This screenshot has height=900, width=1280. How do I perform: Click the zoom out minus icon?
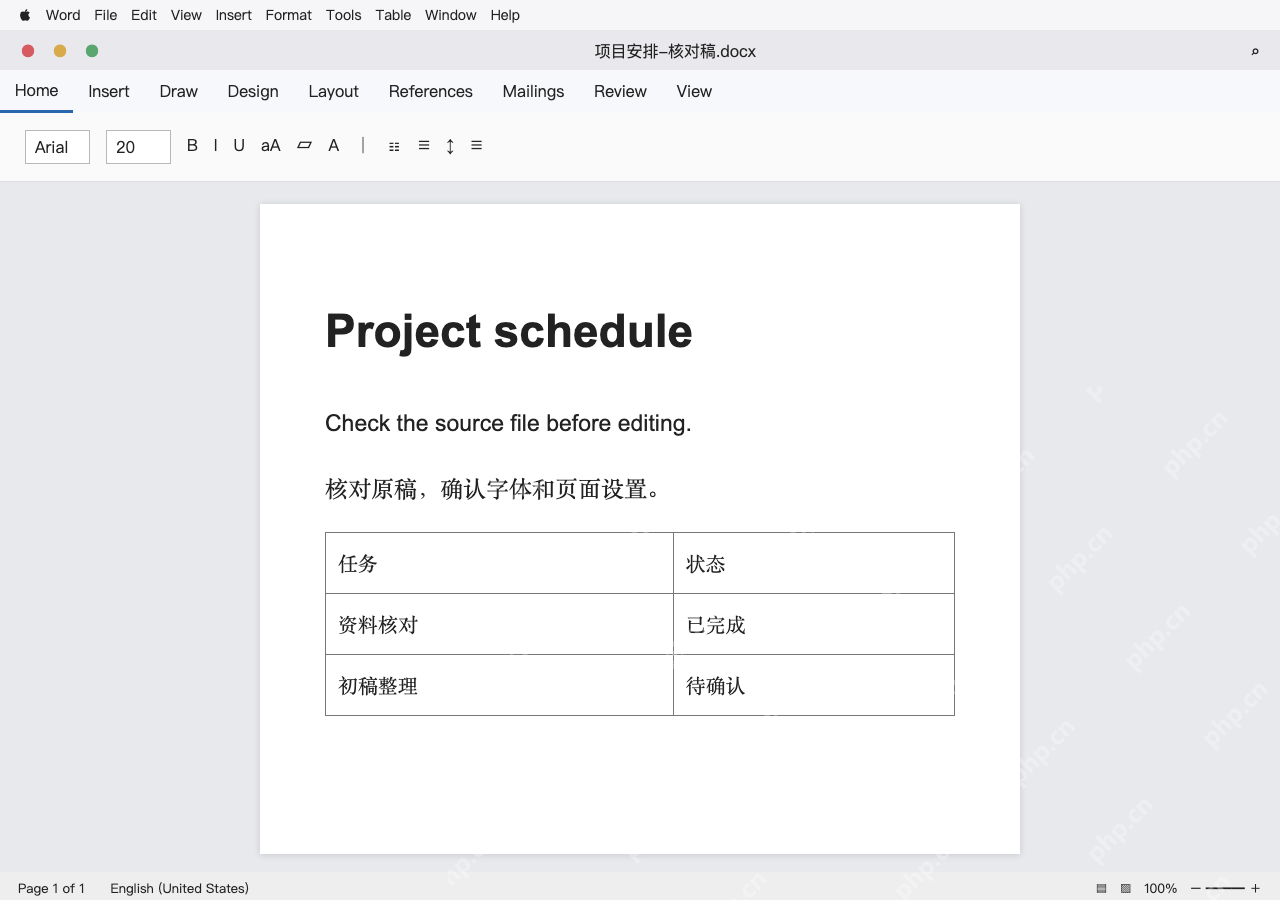(1195, 888)
